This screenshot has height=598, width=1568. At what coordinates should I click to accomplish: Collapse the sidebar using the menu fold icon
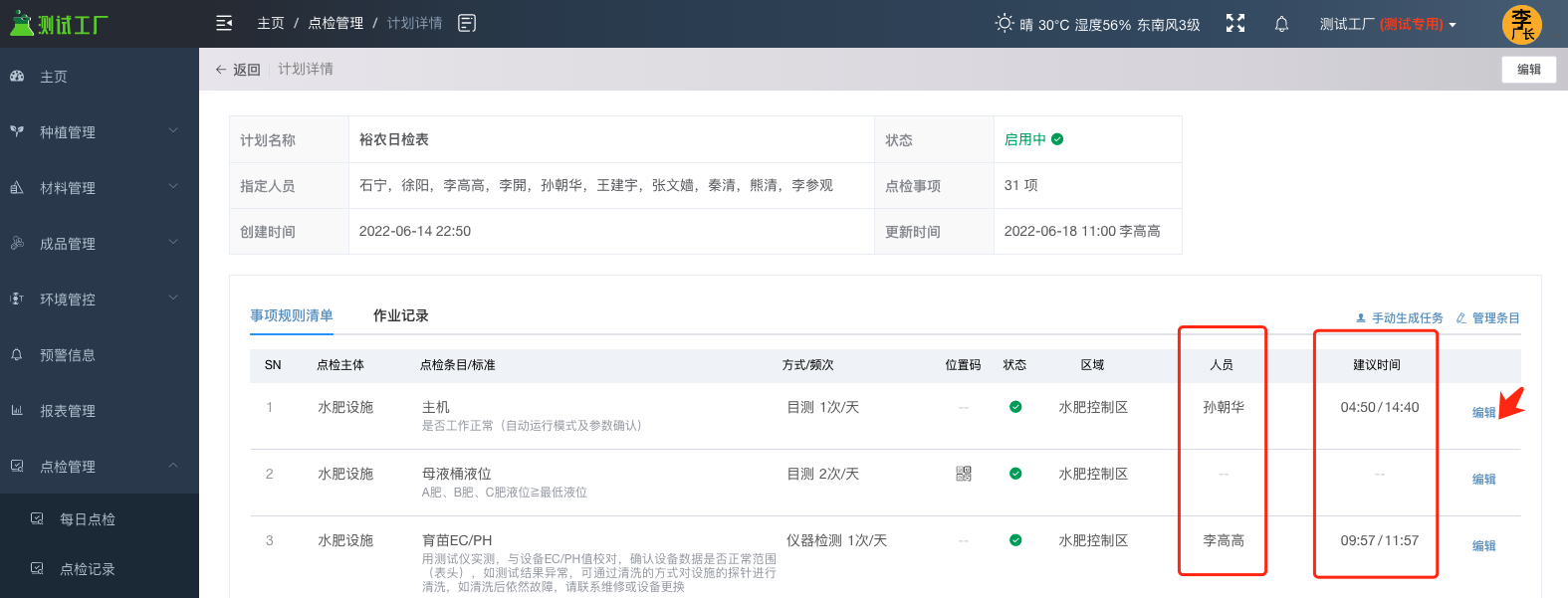click(224, 23)
